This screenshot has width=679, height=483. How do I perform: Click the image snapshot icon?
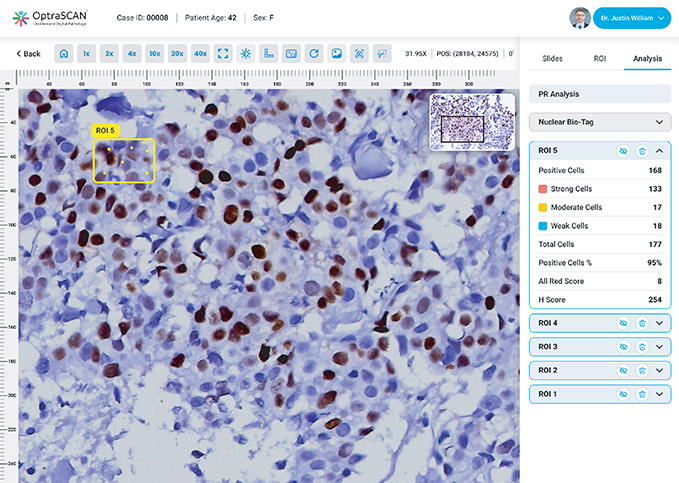click(x=336, y=54)
